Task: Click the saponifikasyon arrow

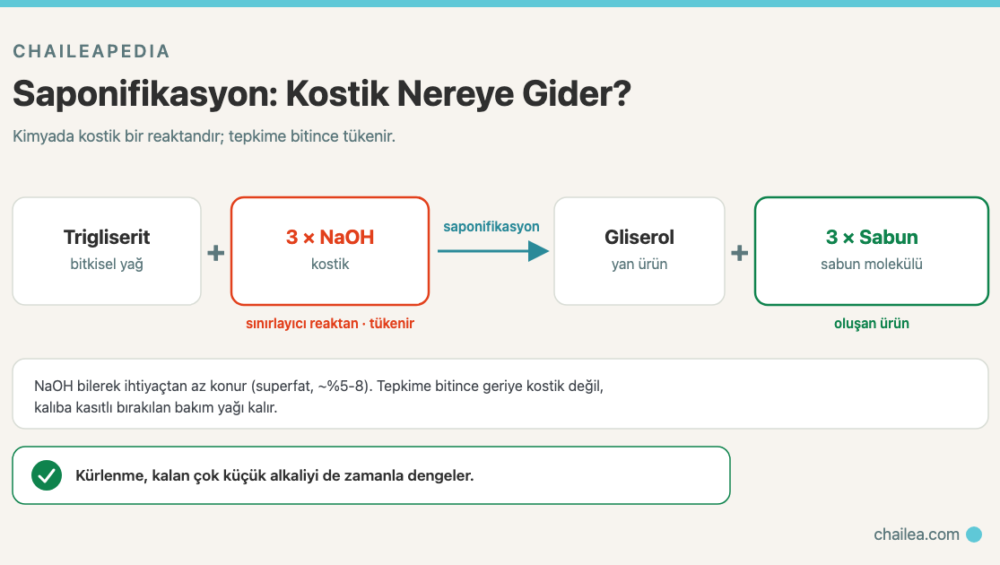Action: click(x=493, y=251)
